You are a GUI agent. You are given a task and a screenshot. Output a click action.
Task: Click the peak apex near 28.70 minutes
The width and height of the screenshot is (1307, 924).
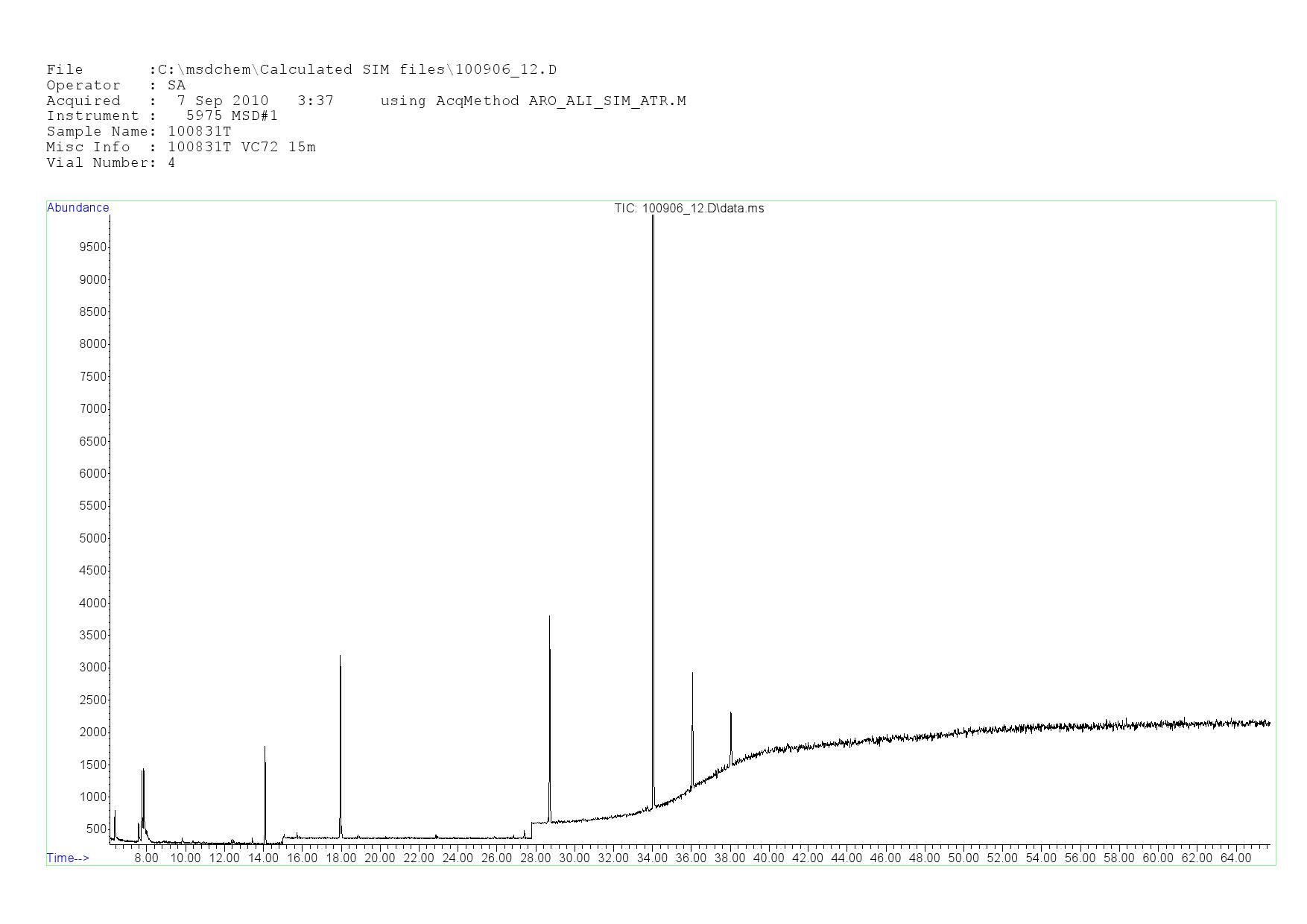[x=549, y=618]
